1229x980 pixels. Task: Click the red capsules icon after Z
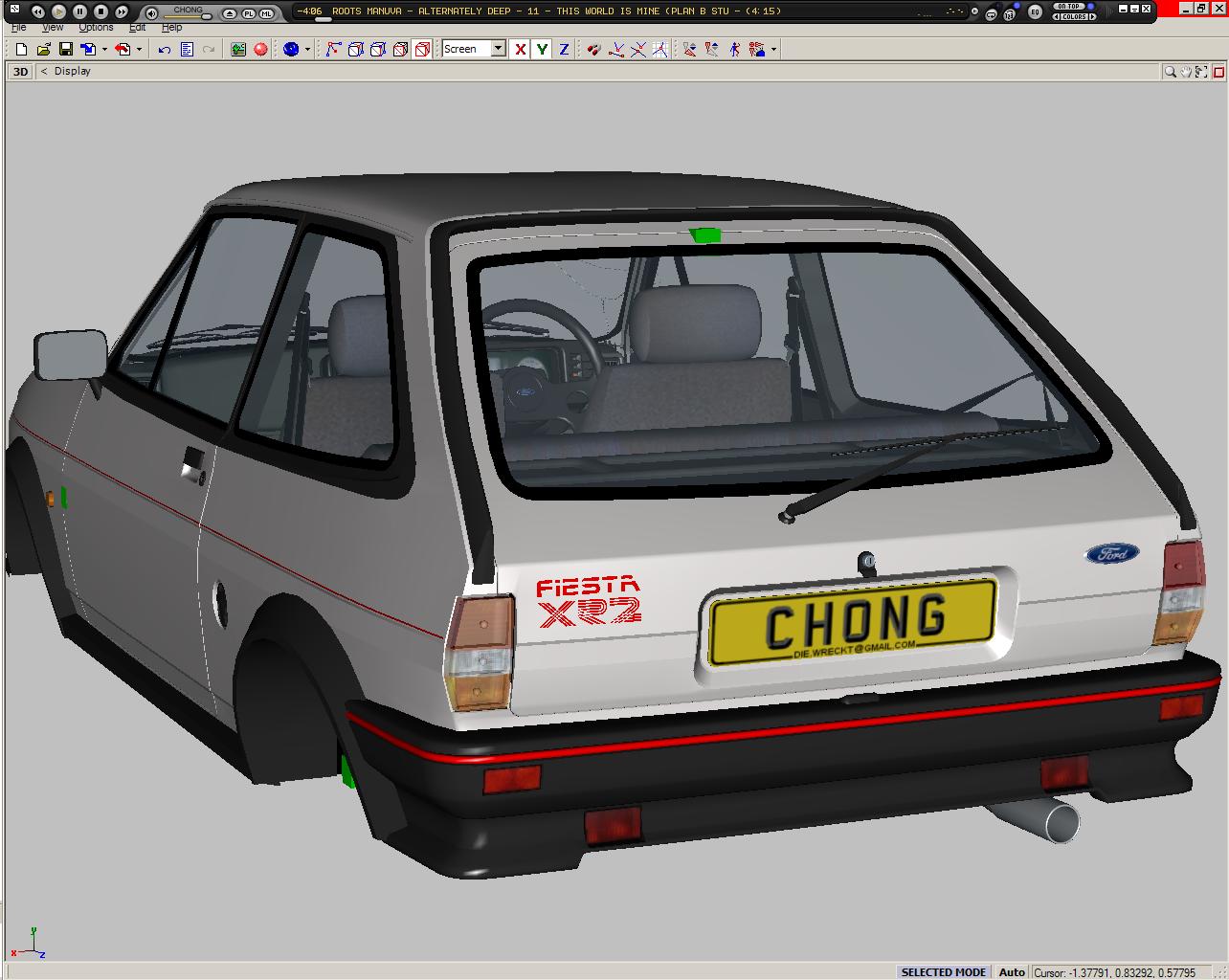pyautogui.click(x=594, y=49)
